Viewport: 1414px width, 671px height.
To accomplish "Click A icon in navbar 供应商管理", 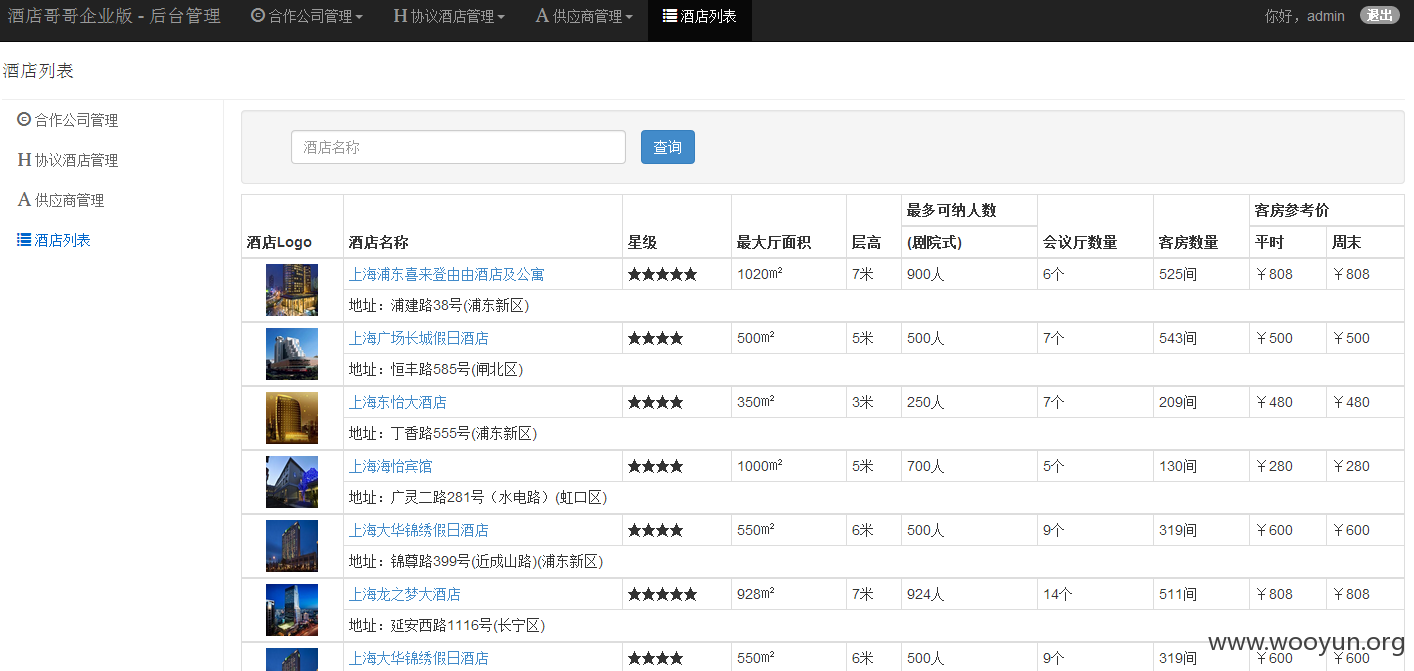I will click(542, 16).
